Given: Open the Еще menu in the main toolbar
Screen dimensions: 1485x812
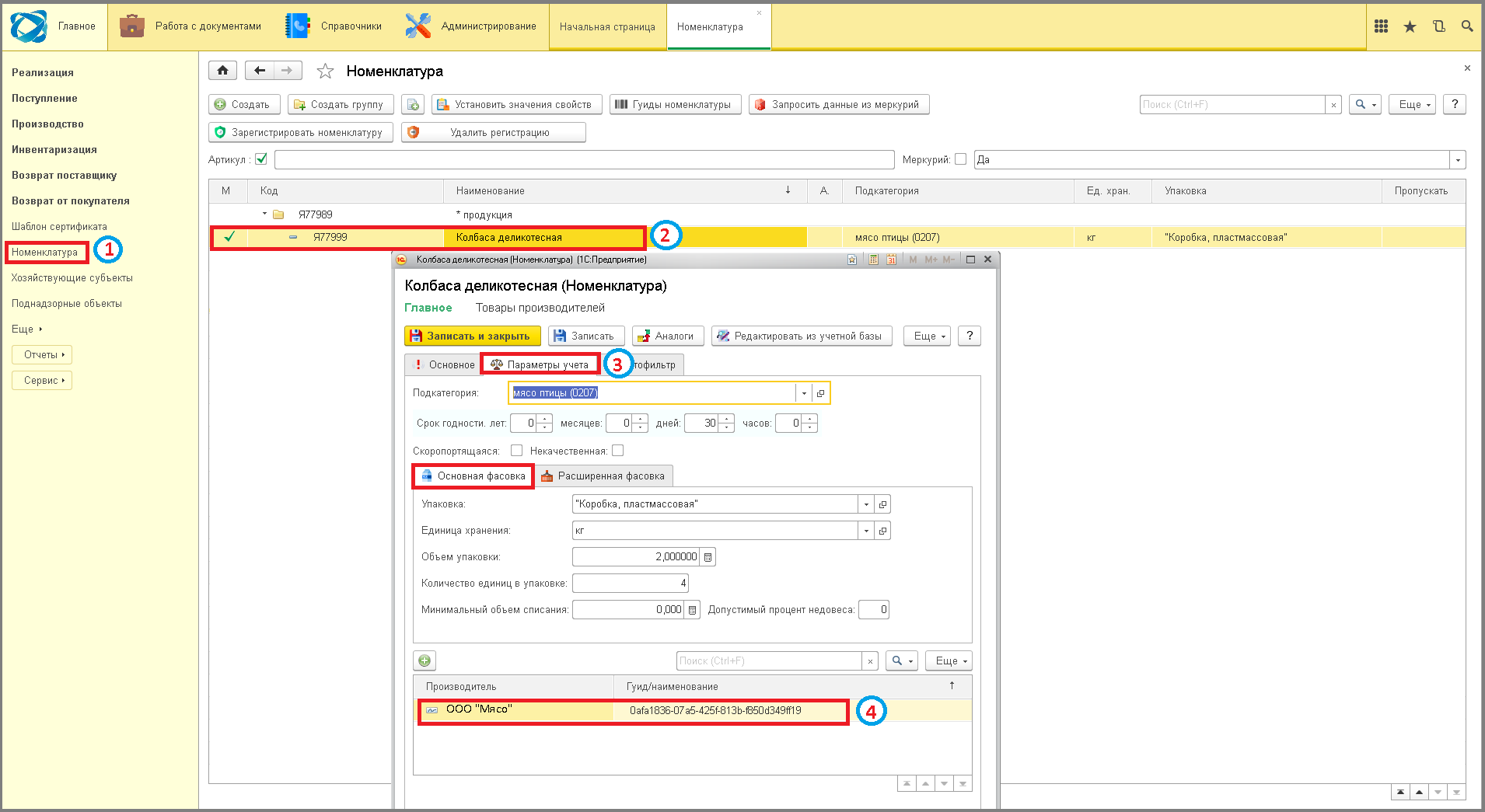Looking at the screenshot, I should coord(1412,104).
